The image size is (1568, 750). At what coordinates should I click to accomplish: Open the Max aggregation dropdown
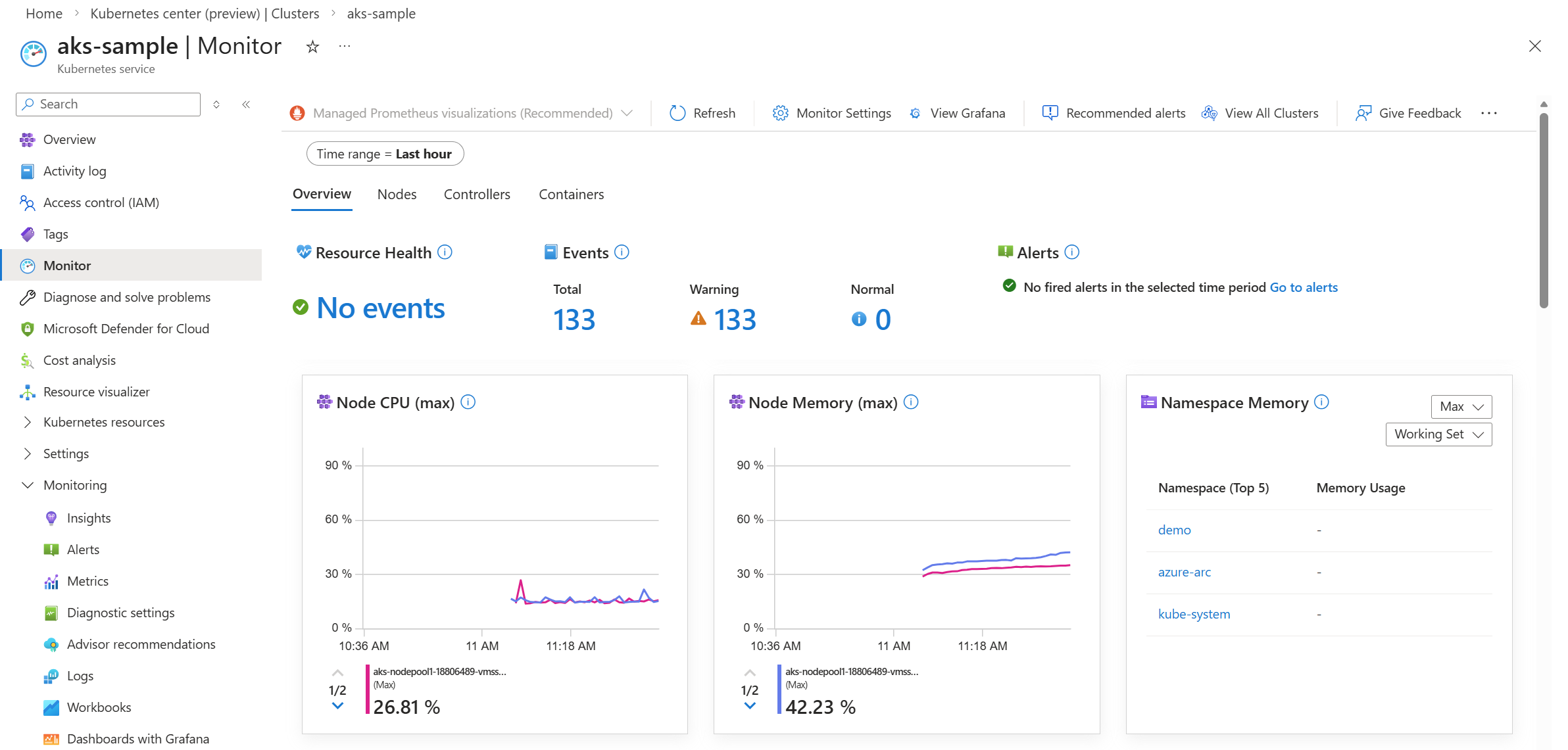click(1461, 407)
